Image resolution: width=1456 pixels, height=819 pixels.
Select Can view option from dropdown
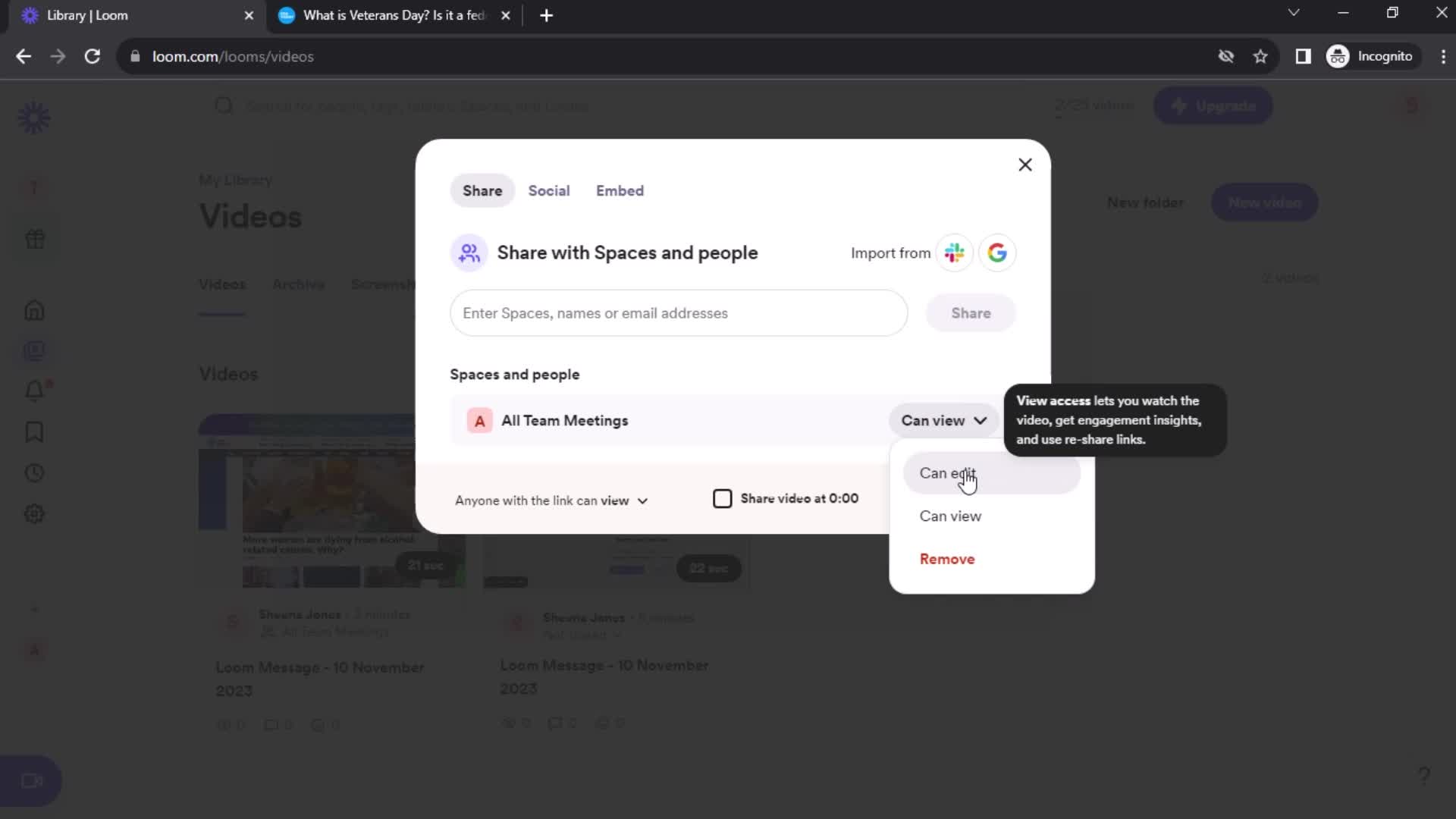pos(950,516)
